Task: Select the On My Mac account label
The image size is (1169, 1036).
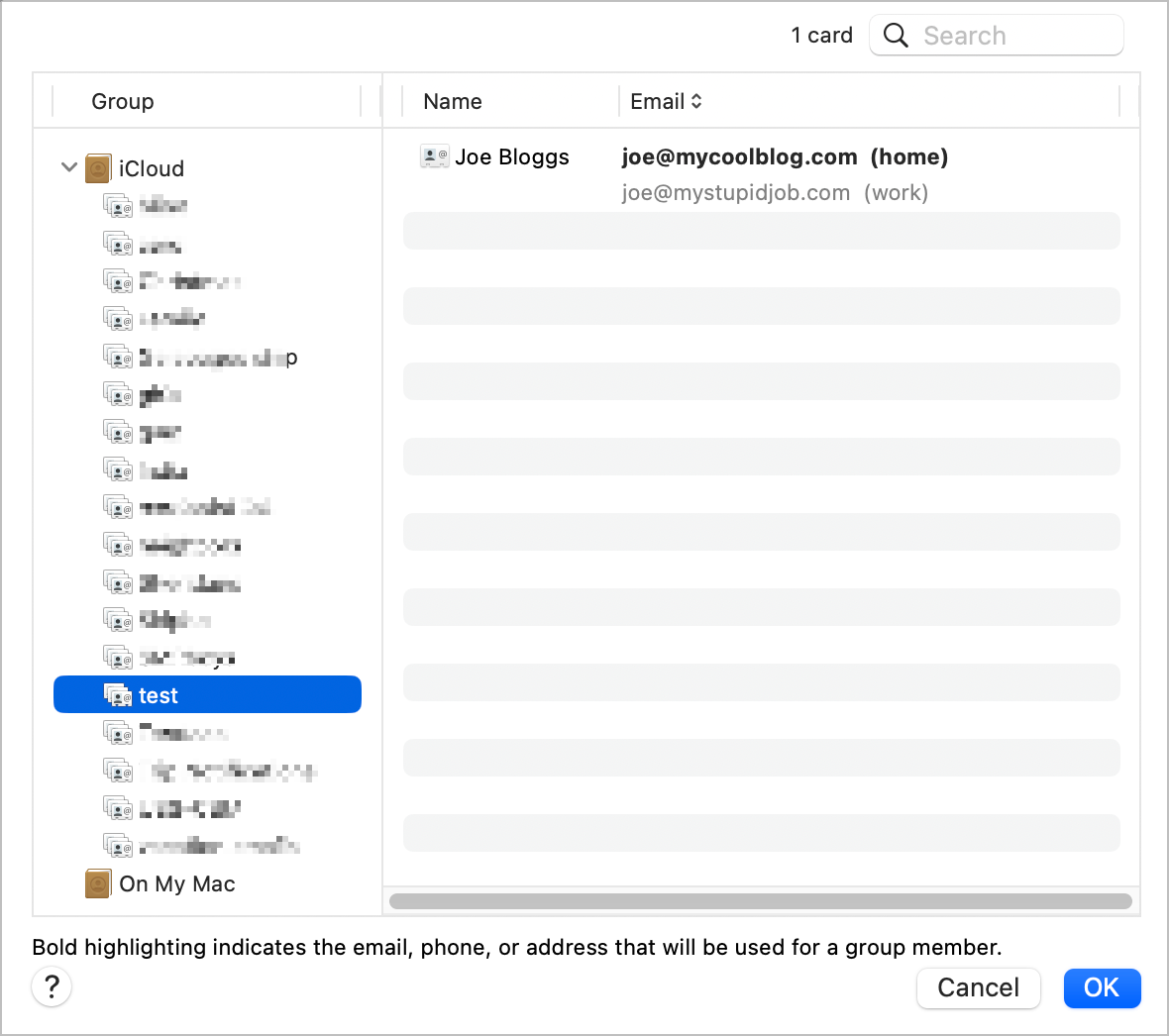Action: (177, 883)
